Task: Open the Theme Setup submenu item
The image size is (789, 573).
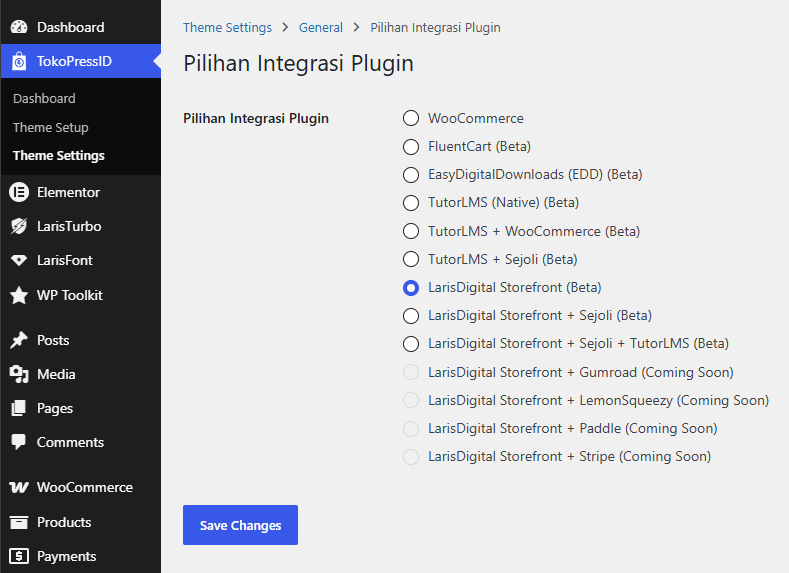Action: [x=51, y=127]
